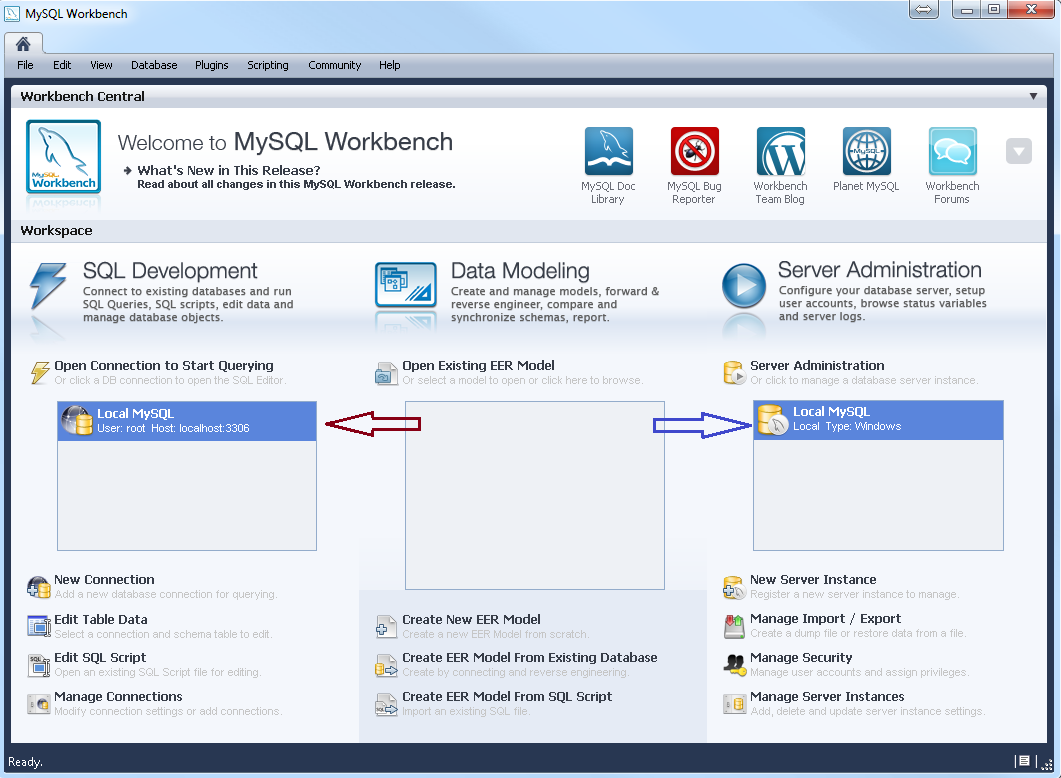Viewport: 1061px width, 778px height.
Task: Click the Data Modeling diagram icon
Action: click(406, 285)
